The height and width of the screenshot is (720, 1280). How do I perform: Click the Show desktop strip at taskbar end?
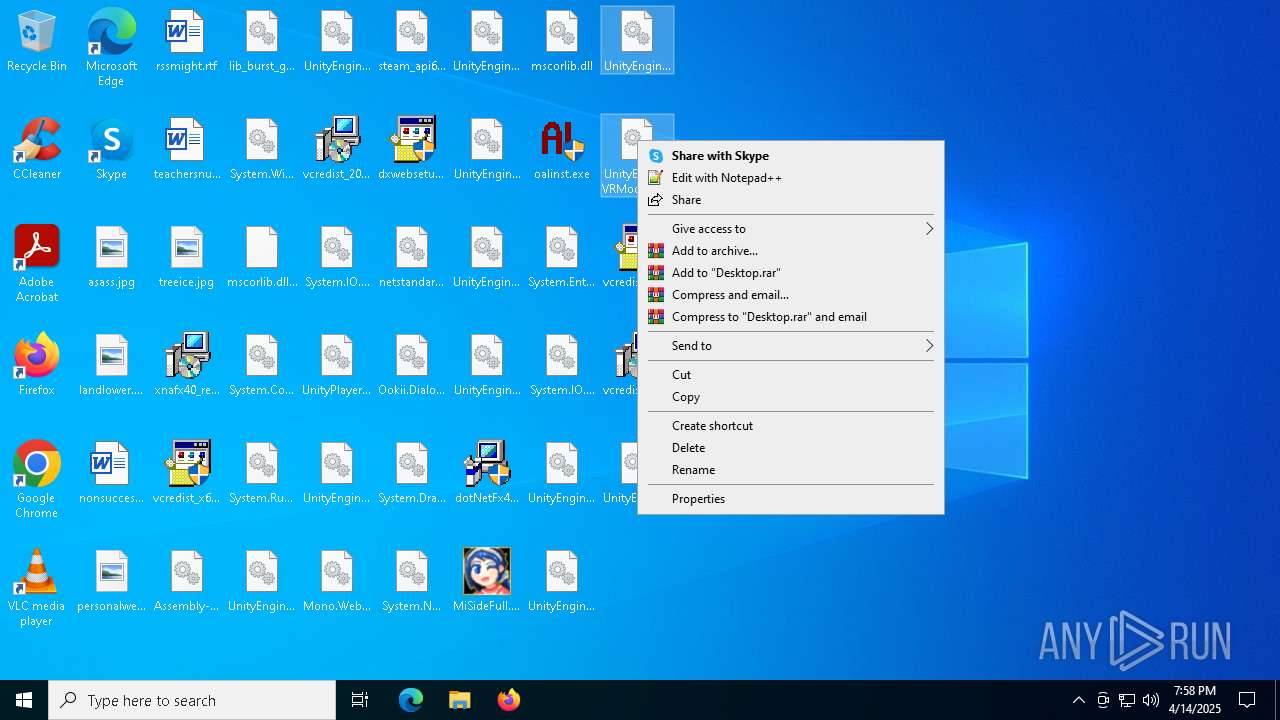(1277, 700)
